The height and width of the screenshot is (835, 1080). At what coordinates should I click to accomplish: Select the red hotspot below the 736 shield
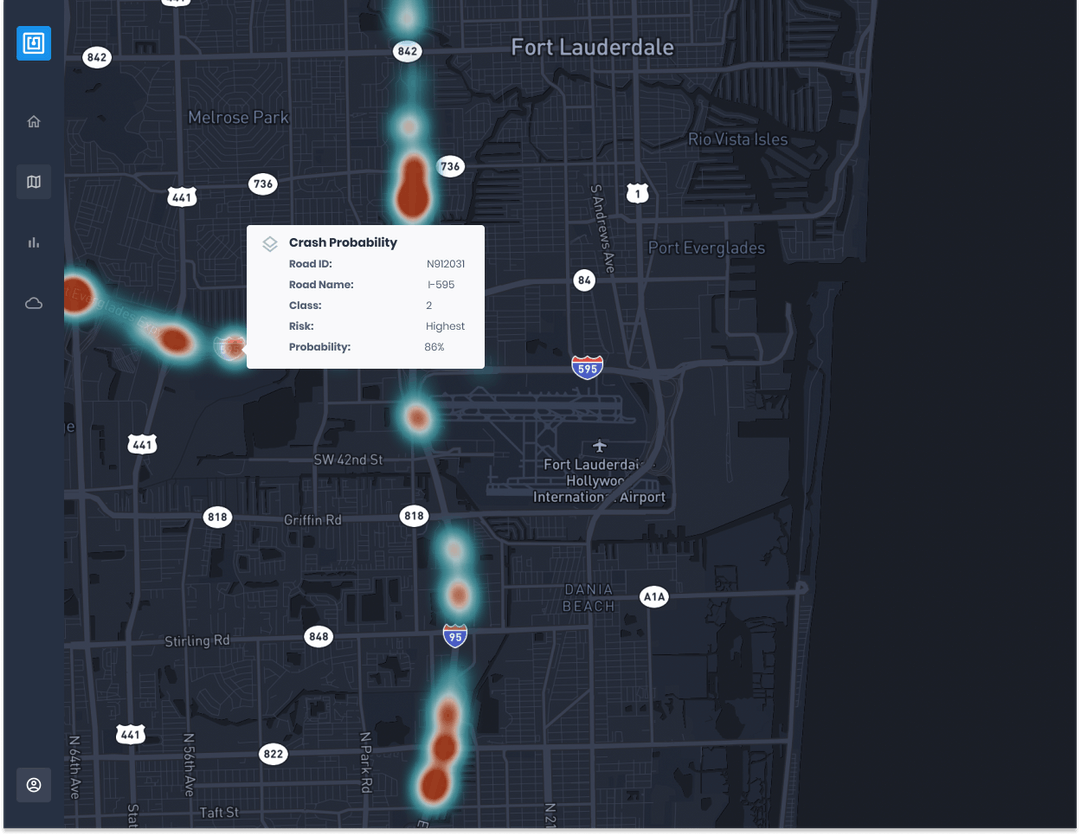tap(415, 195)
